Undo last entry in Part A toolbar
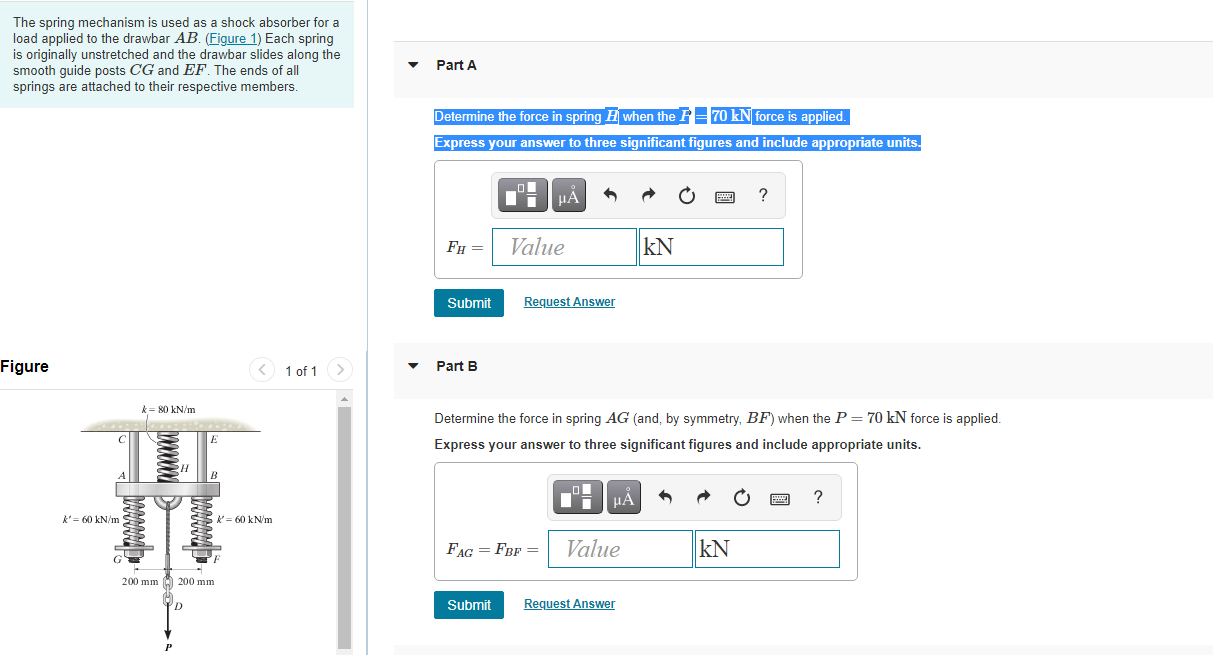Viewport: 1226px width, 655px height. (x=608, y=196)
